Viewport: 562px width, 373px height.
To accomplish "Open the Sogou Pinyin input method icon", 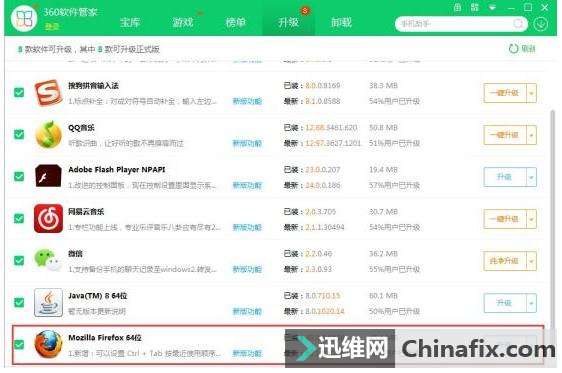I will 48,93.
